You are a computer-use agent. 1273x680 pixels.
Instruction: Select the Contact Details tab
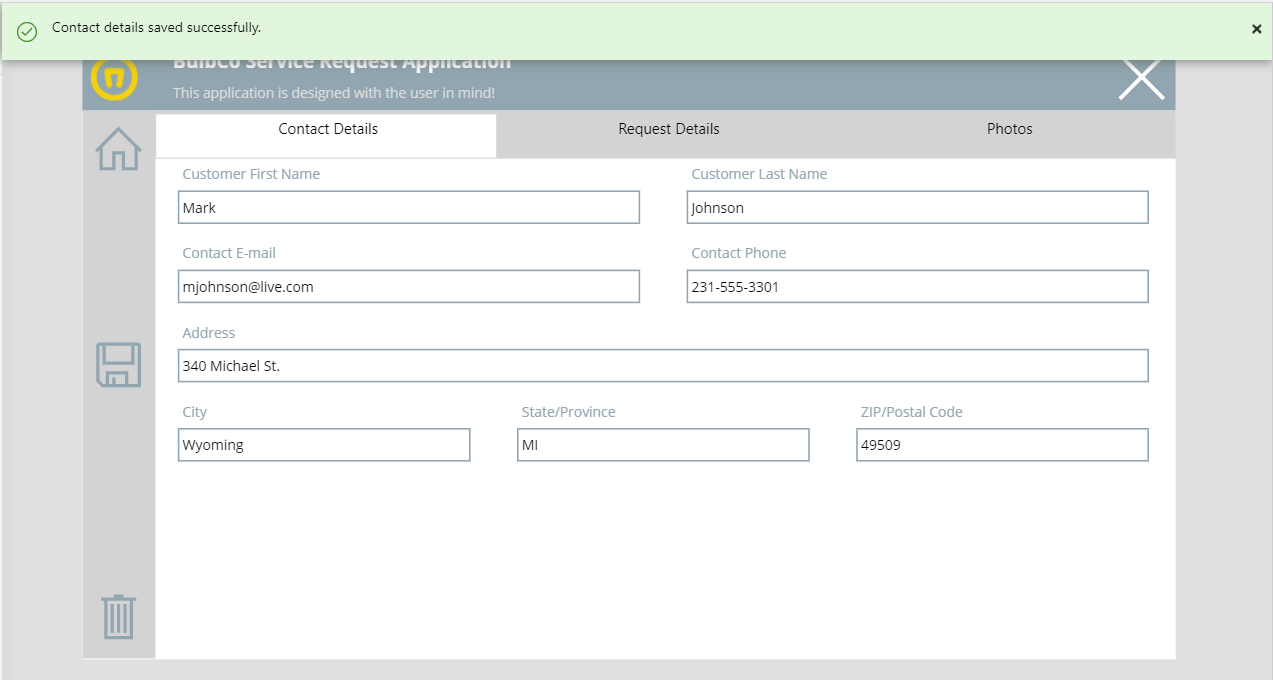coord(327,129)
